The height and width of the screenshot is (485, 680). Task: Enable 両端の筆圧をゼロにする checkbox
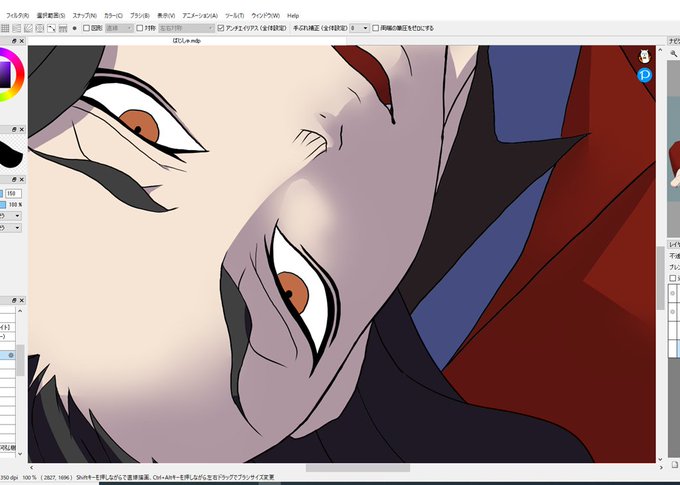click(x=376, y=28)
